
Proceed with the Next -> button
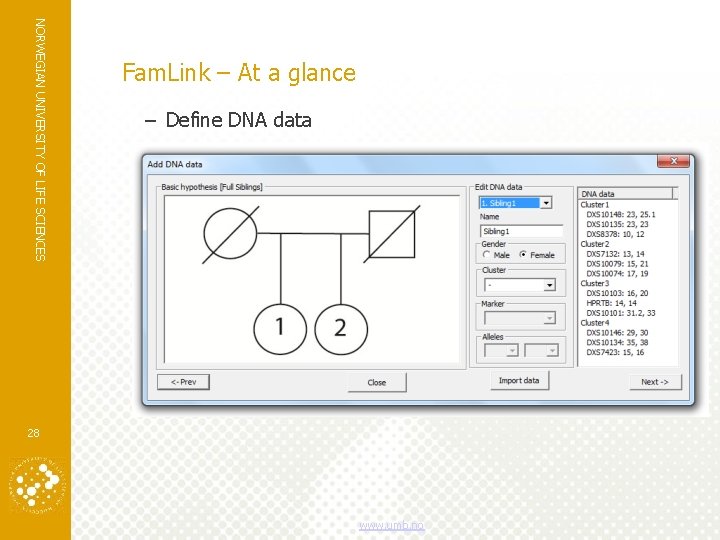pos(655,382)
